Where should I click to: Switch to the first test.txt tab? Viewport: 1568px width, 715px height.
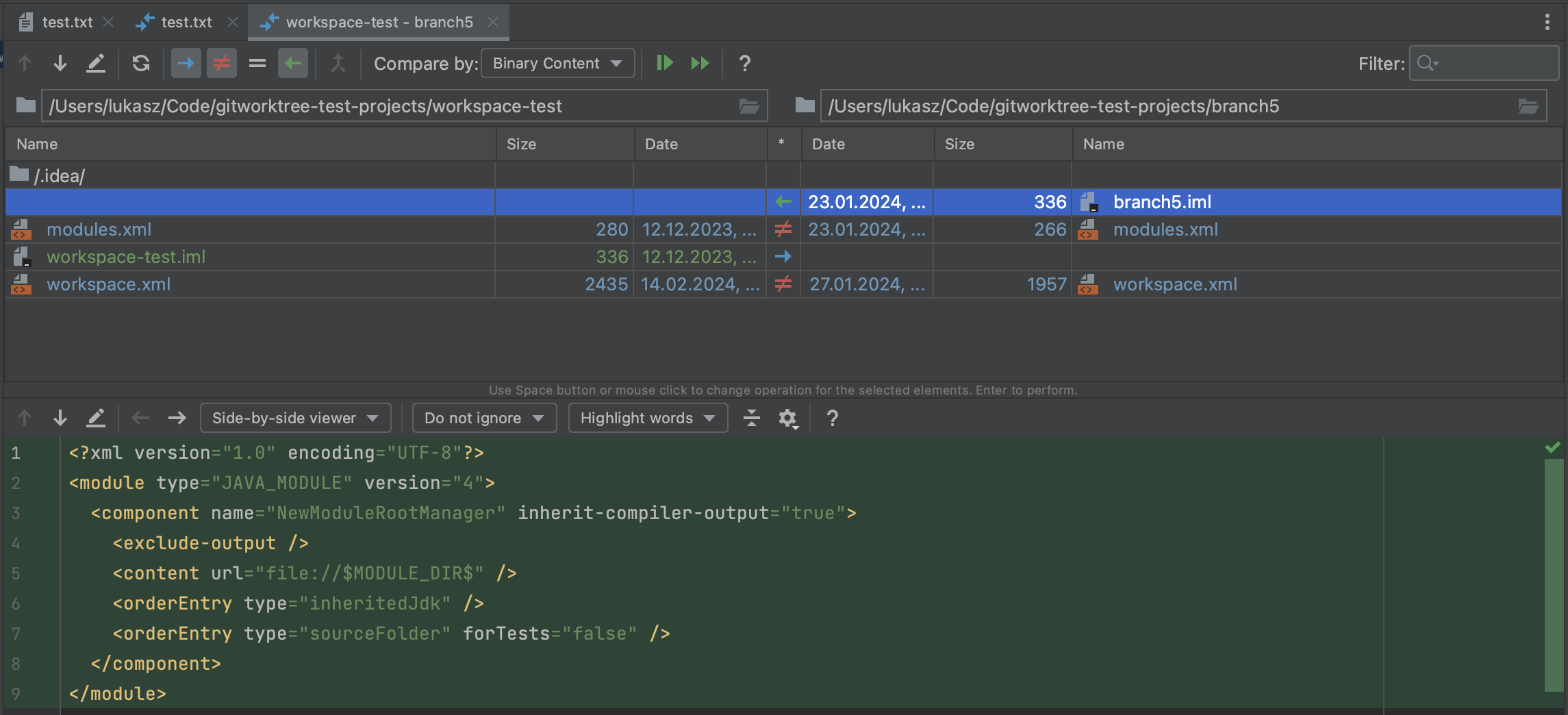(66, 22)
